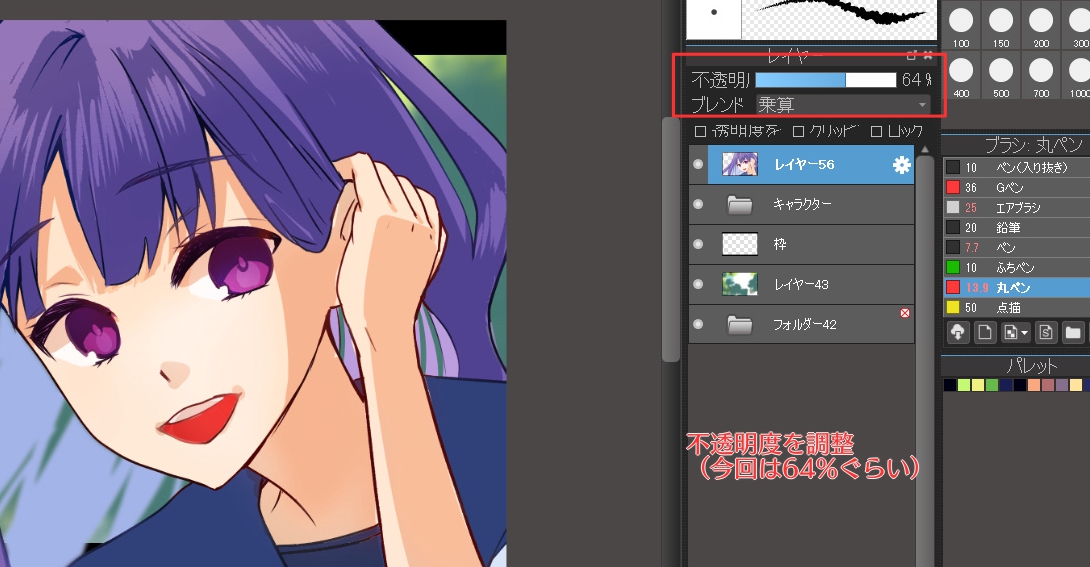
Task: Click the green color box of ふちペン
Action: click(x=953, y=268)
